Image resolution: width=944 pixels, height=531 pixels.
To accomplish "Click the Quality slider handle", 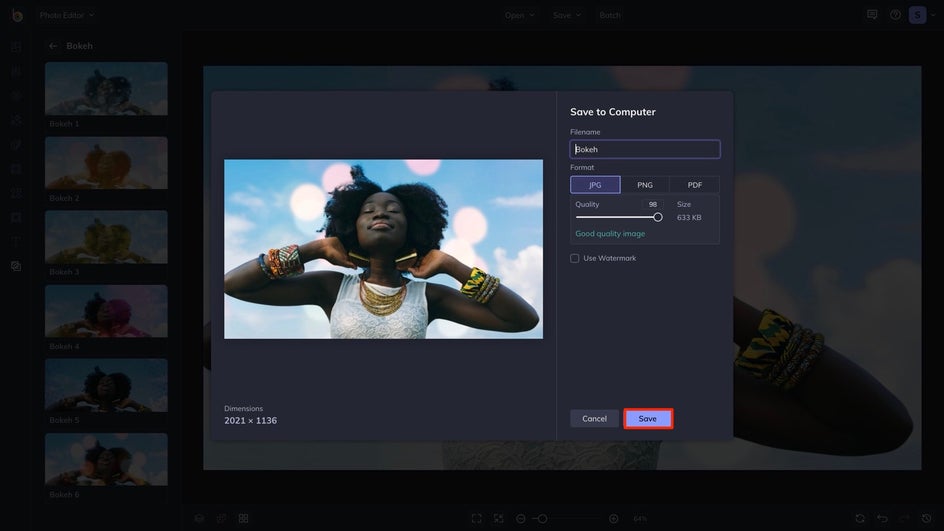I will tap(657, 217).
